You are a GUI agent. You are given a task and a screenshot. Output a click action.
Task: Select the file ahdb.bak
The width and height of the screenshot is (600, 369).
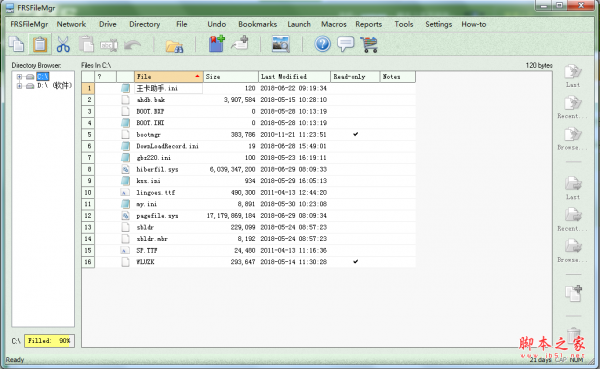[151, 100]
